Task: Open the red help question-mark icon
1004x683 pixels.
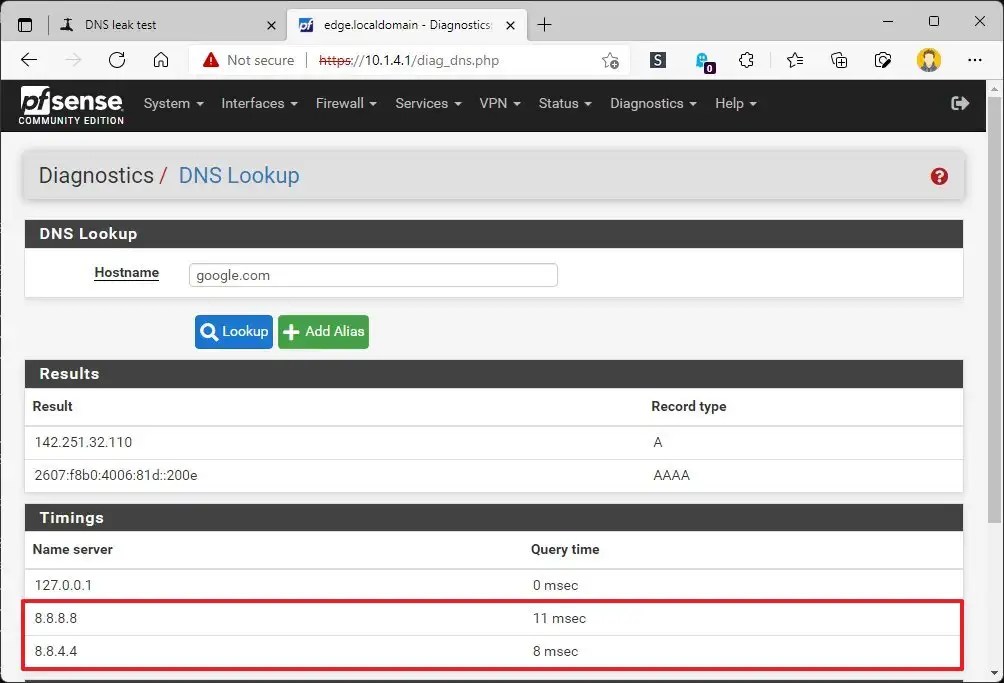Action: 938,175
